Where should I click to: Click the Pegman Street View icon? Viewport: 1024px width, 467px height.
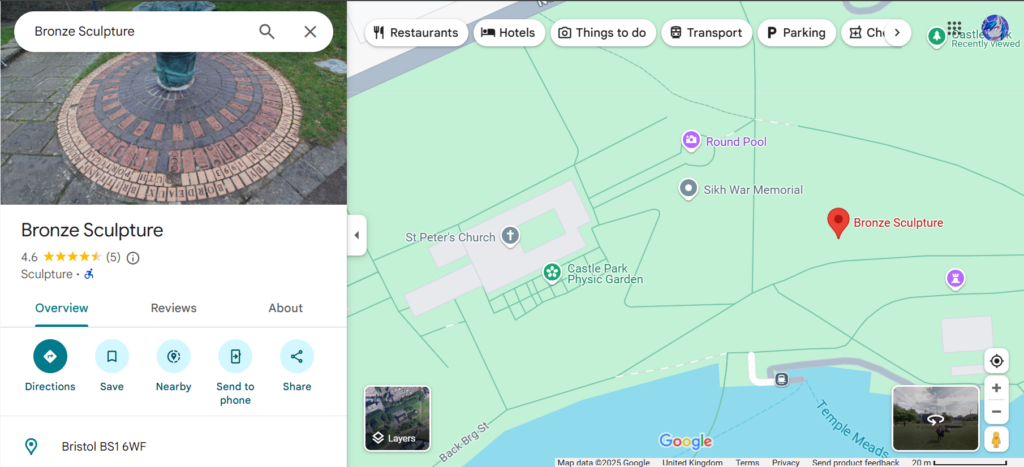[996, 439]
